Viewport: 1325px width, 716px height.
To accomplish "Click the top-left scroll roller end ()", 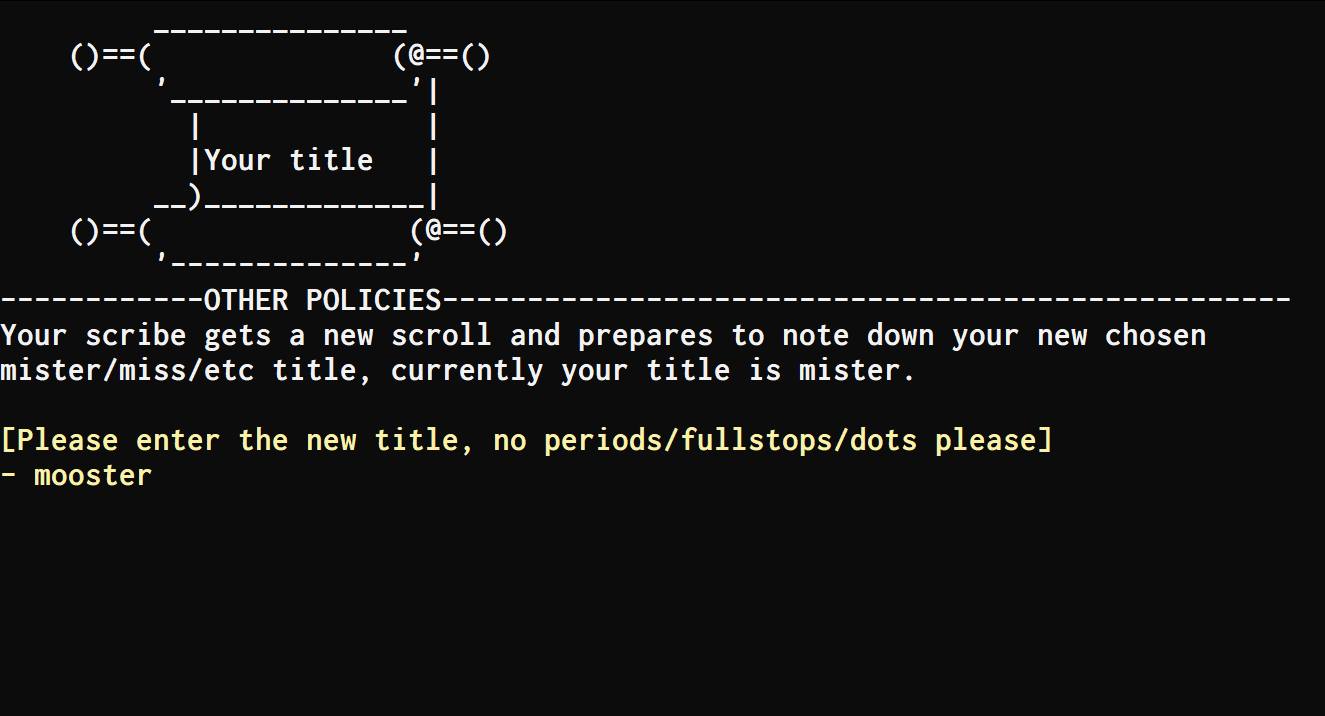I will coord(85,56).
